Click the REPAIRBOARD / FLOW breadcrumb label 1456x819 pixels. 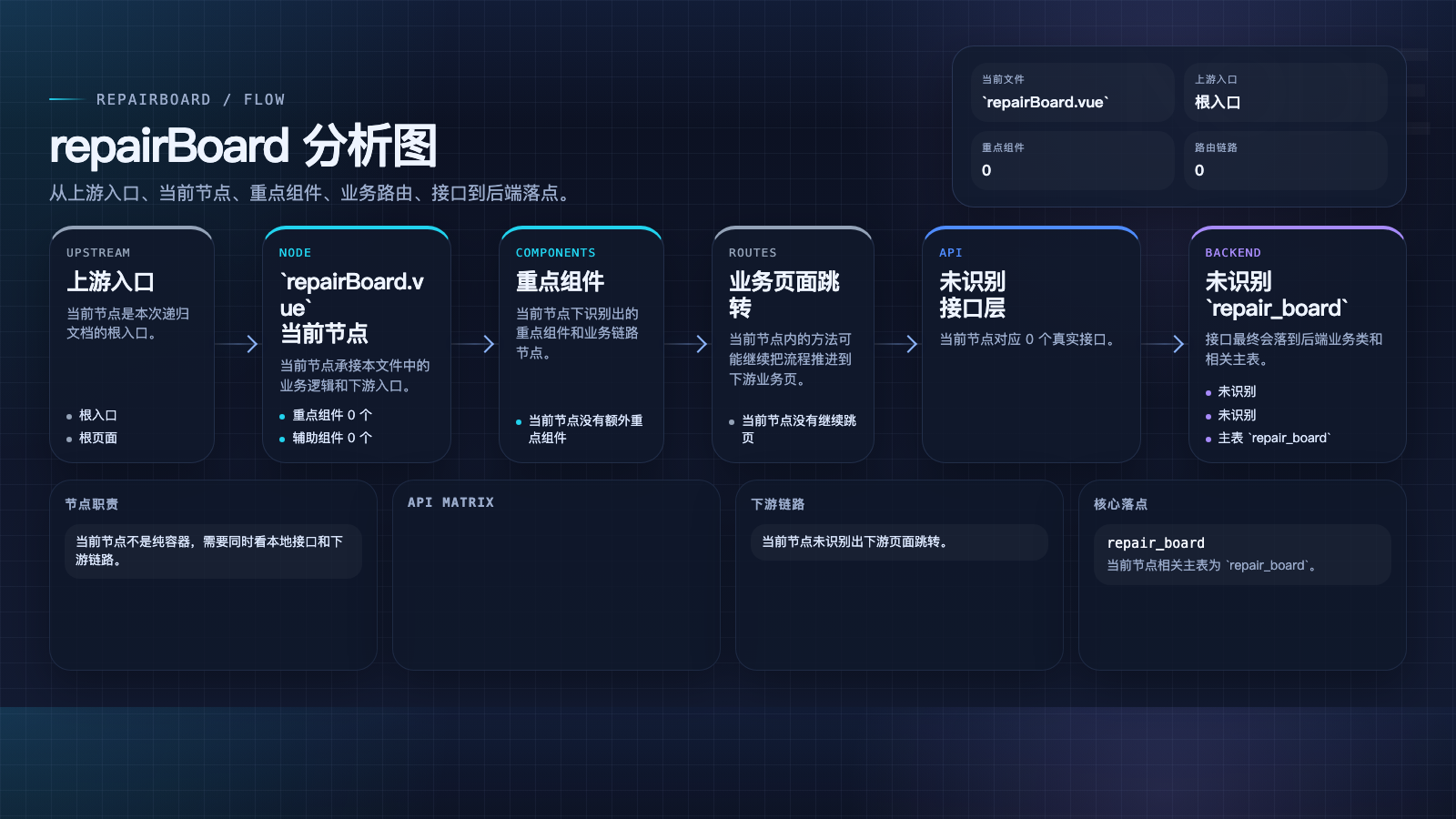click(x=190, y=99)
